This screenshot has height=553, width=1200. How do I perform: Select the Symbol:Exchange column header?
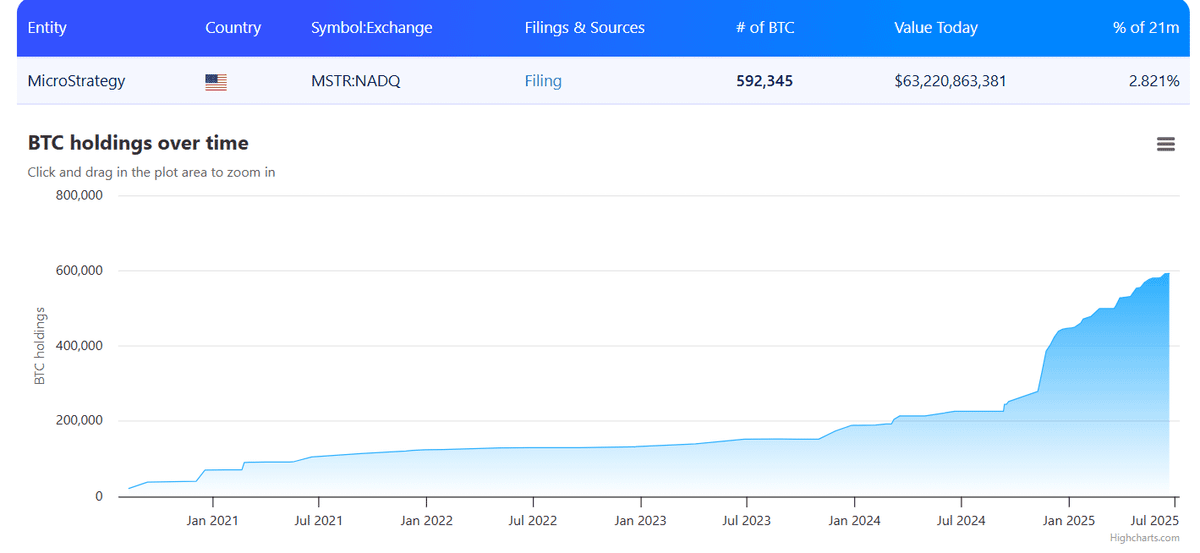click(372, 28)
